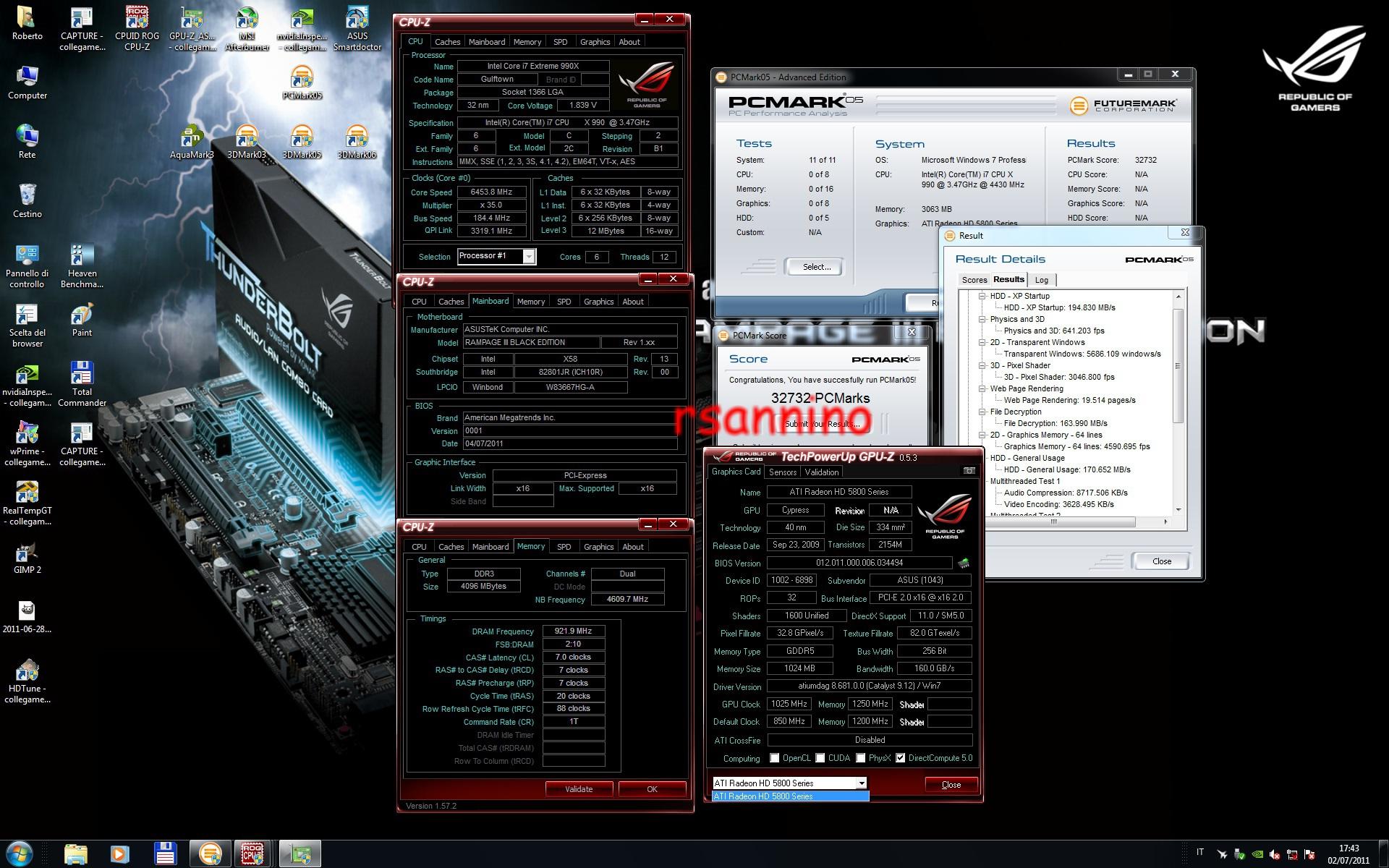Uncheck the DirectCompute 5.0 checkbox
The width and height of the screenshot is (1389, 868).
pyautogui.click(x=901, y=758)
